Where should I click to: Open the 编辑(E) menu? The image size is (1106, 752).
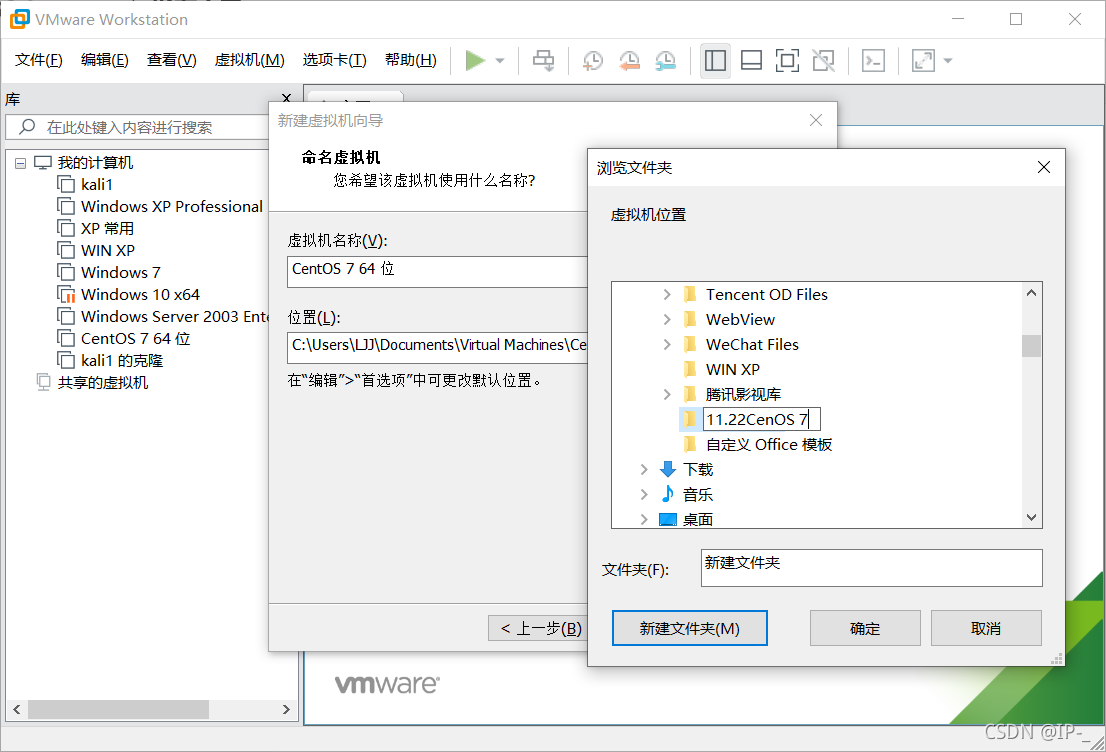pyautogui.click(x=104, y=60)
